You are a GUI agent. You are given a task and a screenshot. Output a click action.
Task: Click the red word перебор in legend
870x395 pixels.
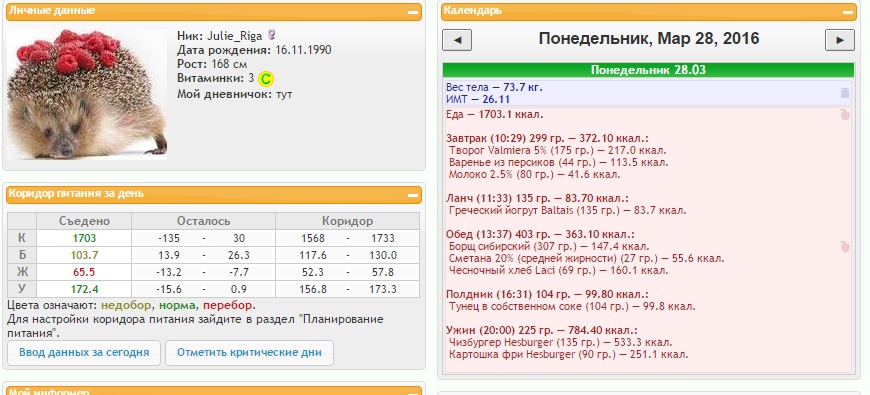228,306
